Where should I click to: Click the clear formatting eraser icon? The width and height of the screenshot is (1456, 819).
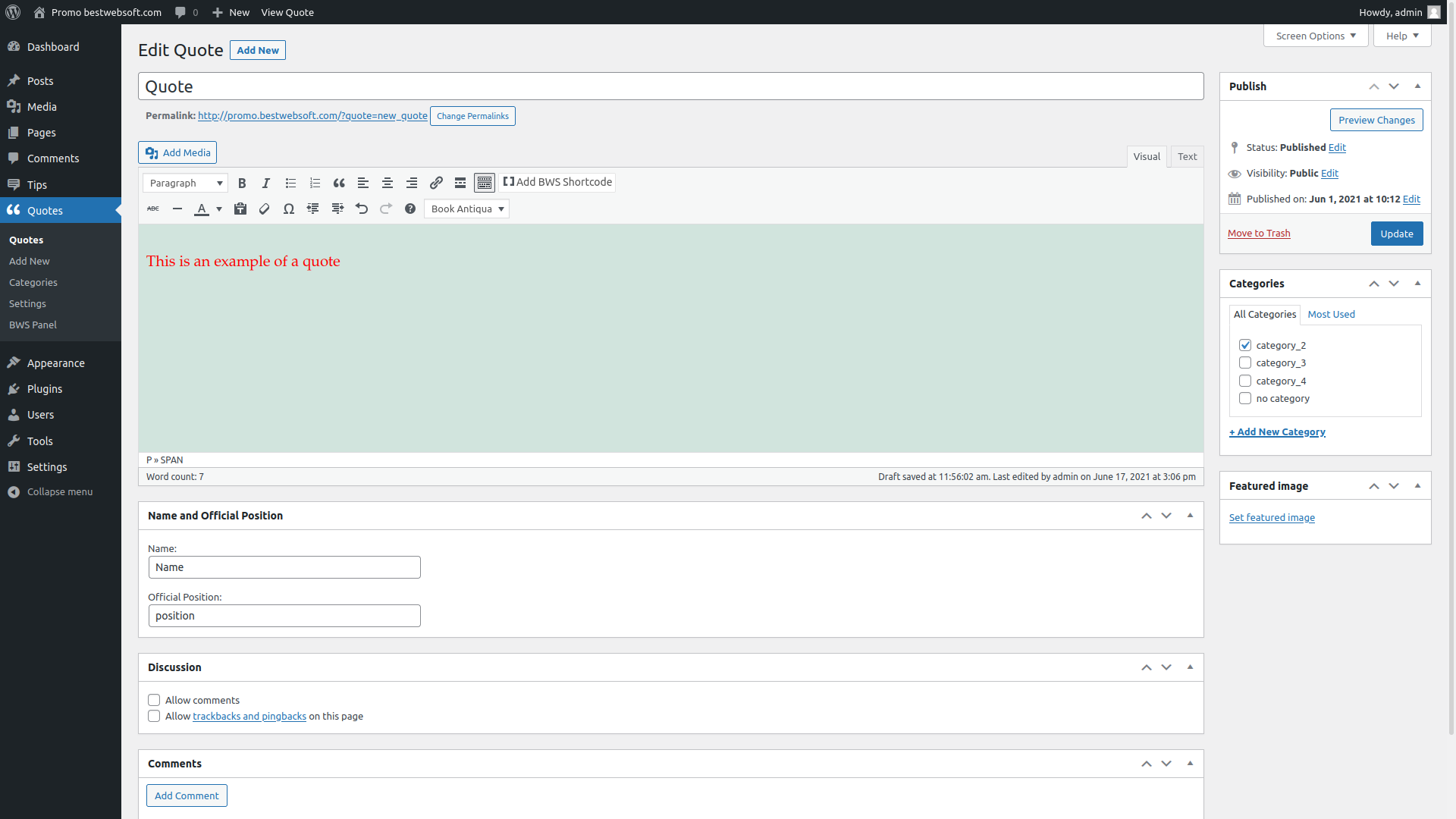tap(265, 209)
